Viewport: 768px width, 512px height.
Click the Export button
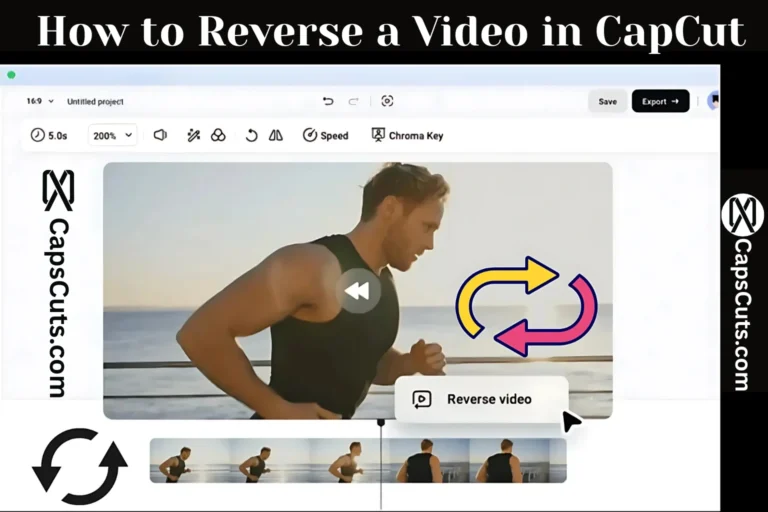[660, 101]
